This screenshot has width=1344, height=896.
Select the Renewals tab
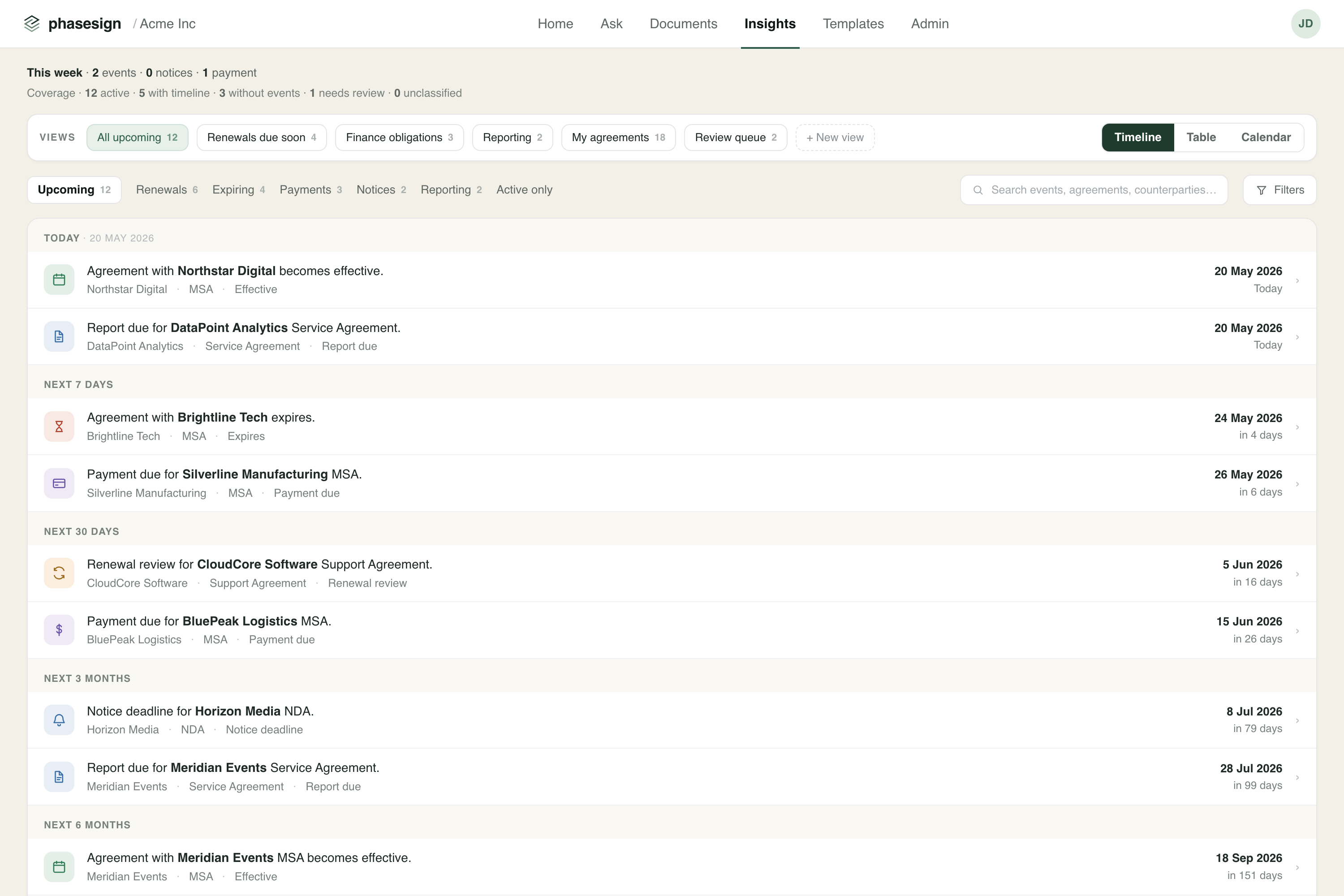point(166,190)
